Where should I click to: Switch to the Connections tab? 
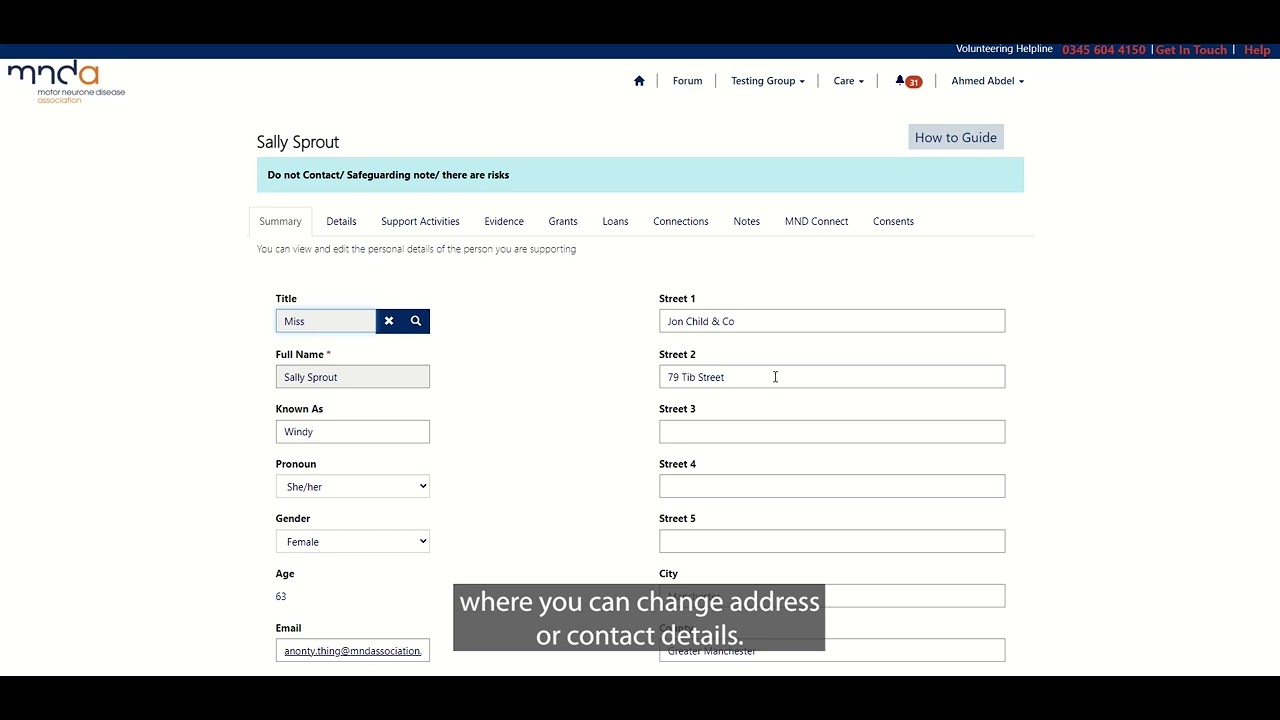coord(681,221)
